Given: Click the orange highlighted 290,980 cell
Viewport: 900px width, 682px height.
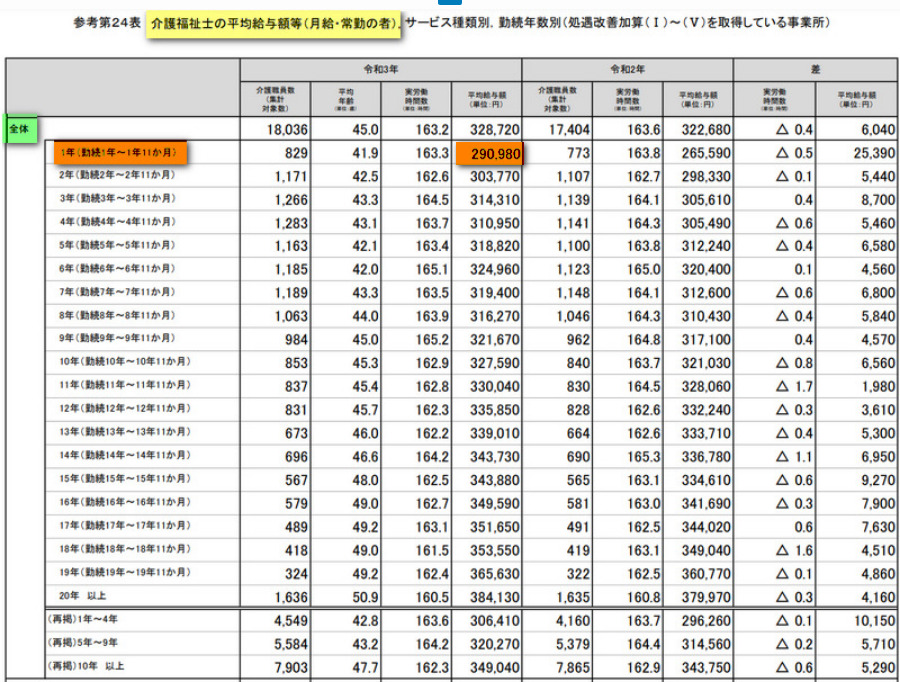Looking at the screenshot, I should pos(489,153).
